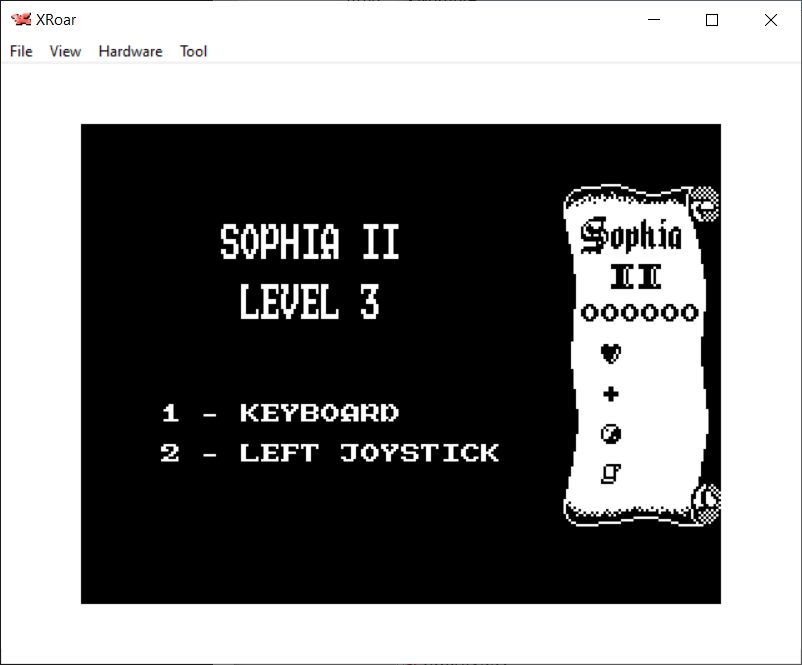Click the XRoar app icon in title bar
802x665 pixels.
(x=21, y=20)
